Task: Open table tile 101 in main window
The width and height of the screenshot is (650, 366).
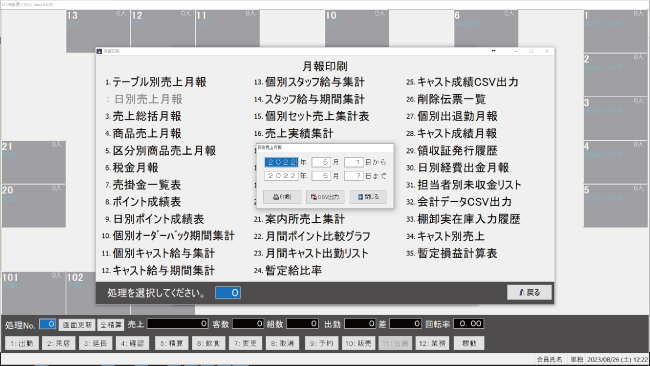Action: coord(34,293)
